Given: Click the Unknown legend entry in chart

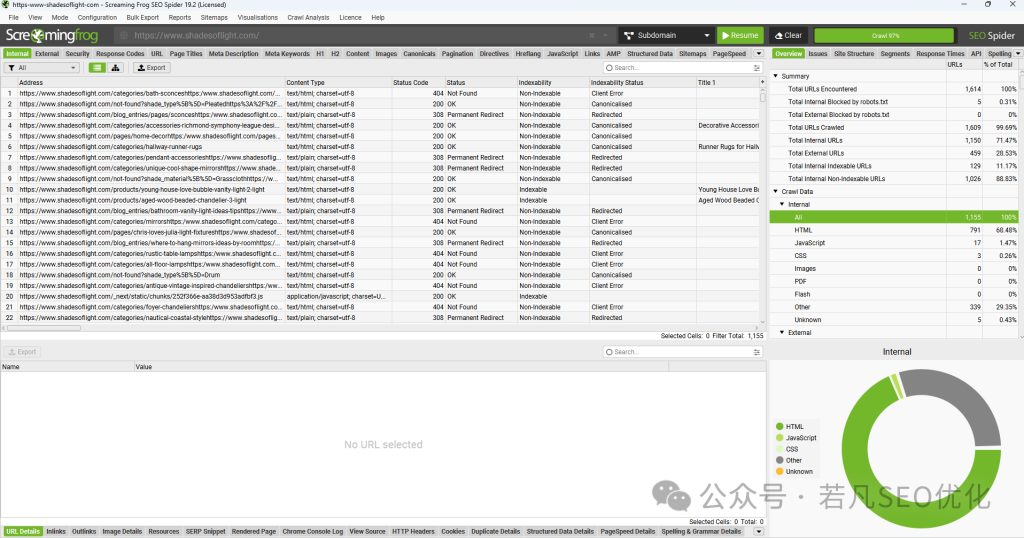Looking at the screenshot, I should point(794,471).
